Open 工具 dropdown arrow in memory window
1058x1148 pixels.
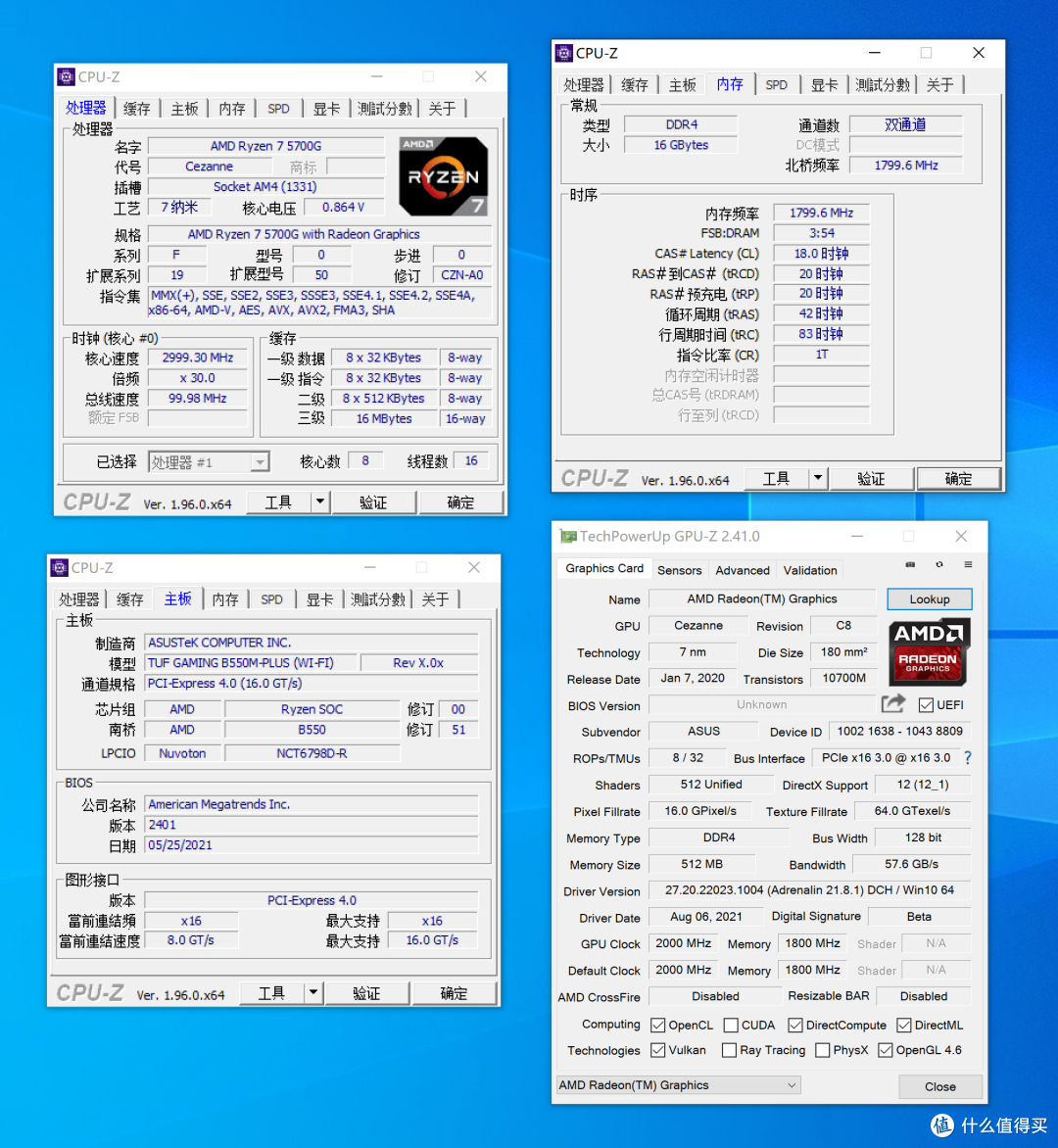pos(818,479)
